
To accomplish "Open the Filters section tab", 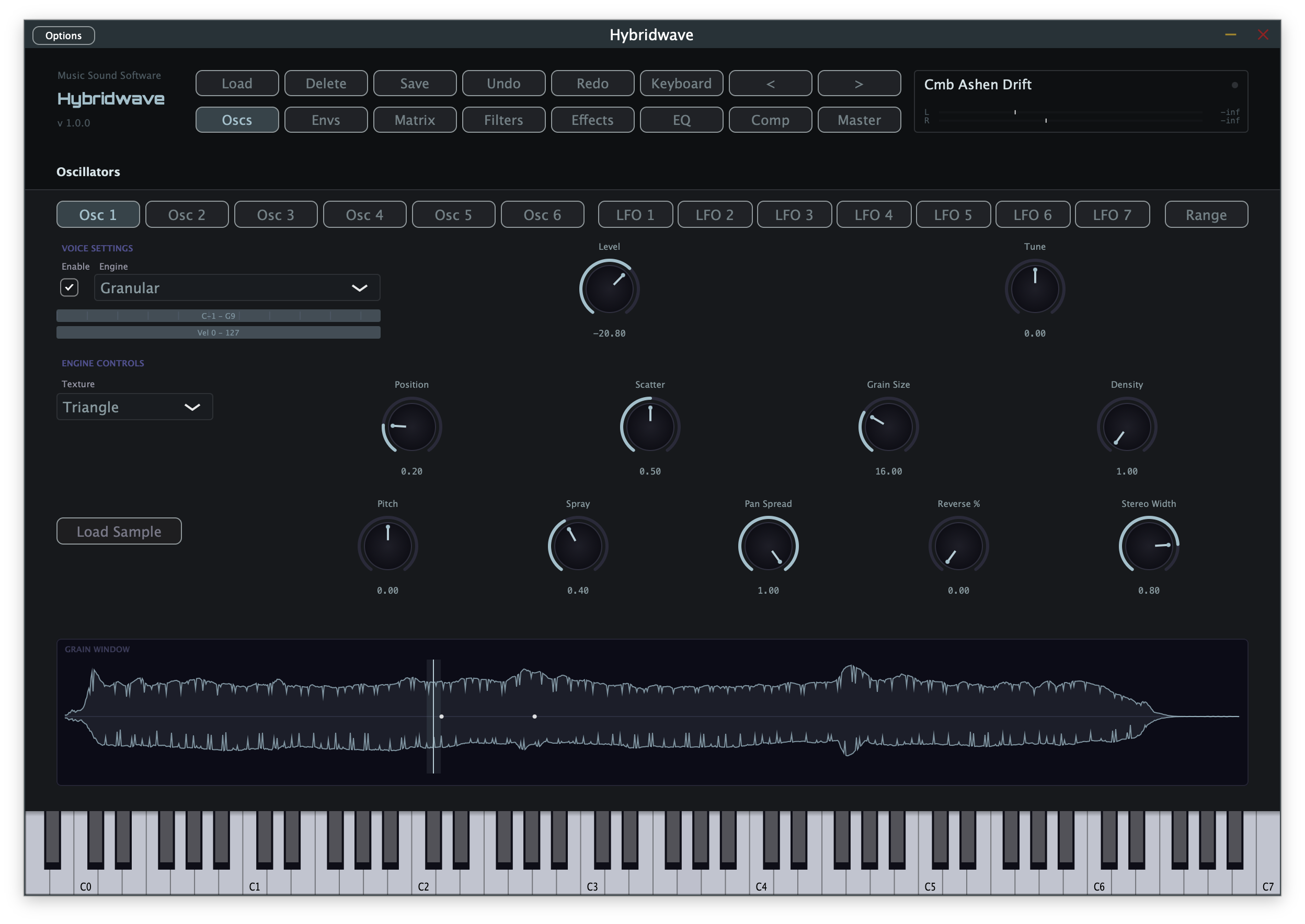I will point(503,120).
